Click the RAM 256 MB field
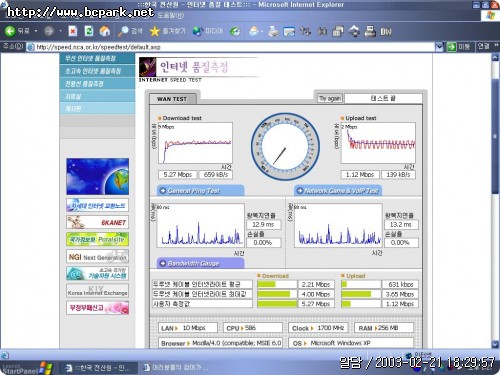The width and height of the screenshot is (500, 375). coord(384,328)
